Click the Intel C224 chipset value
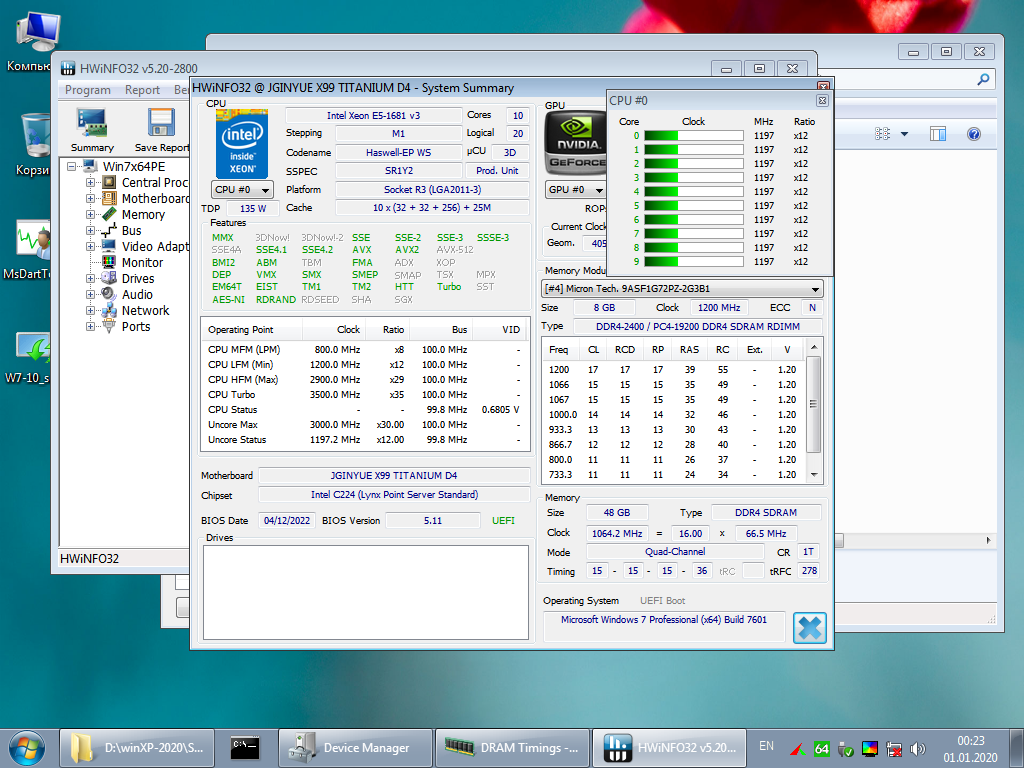This screenshot has width=1024, height=768. 394,495
